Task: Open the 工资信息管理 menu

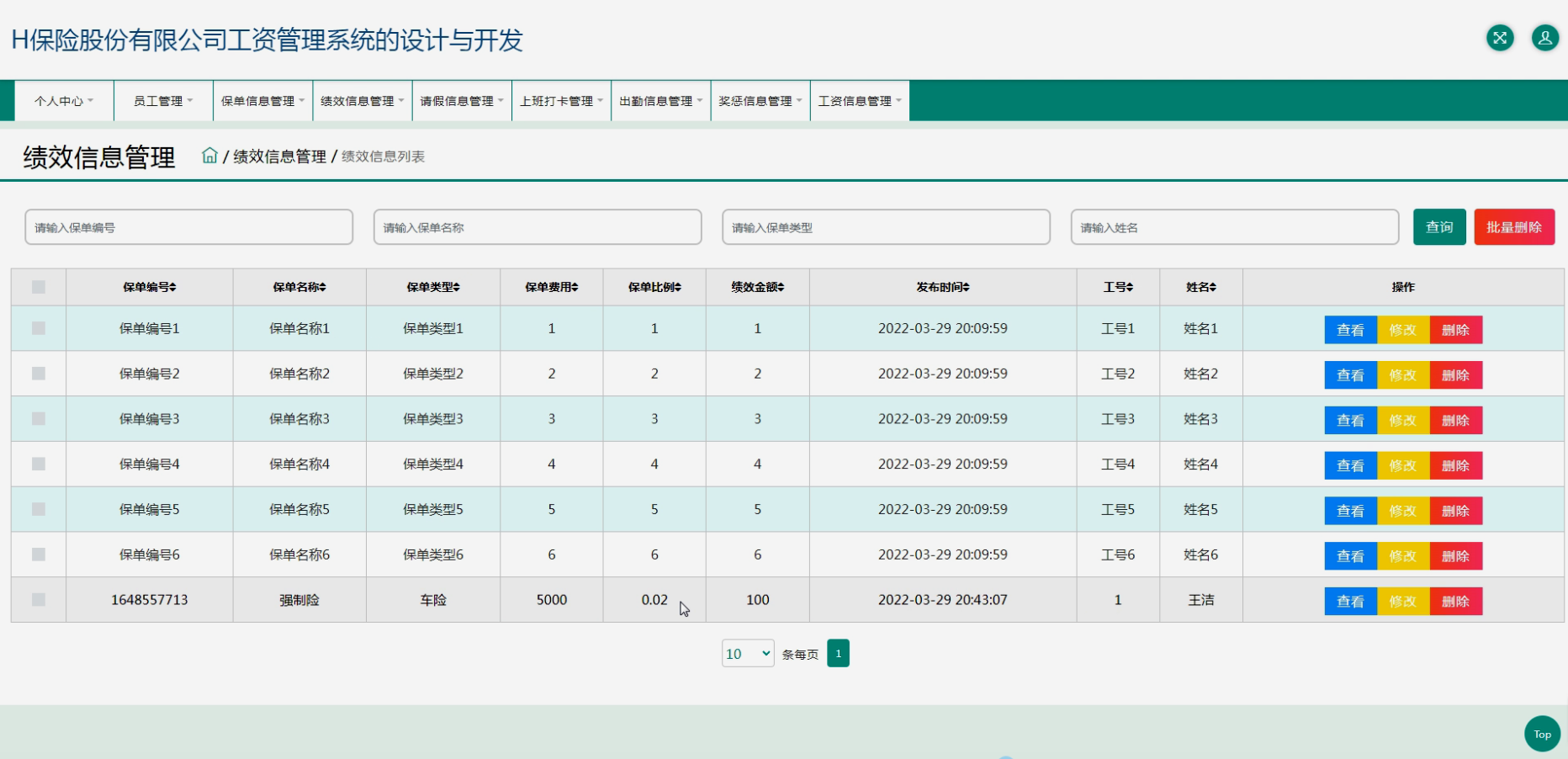Action: pos(860,101)
